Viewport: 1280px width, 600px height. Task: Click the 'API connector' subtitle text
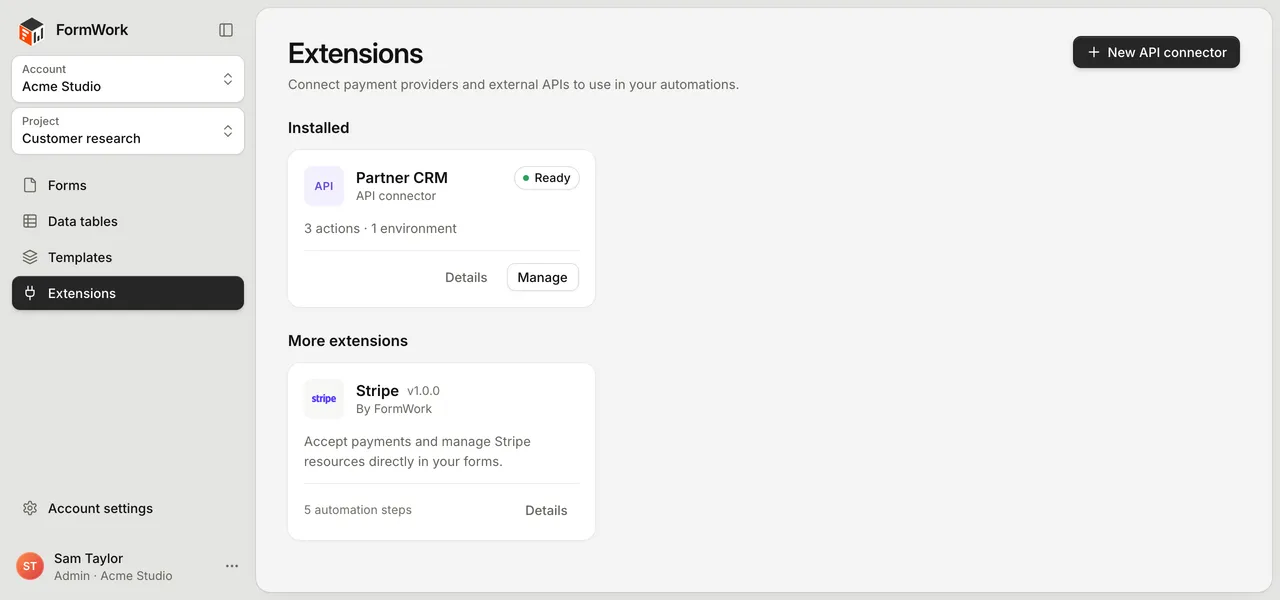coord(396,196)
